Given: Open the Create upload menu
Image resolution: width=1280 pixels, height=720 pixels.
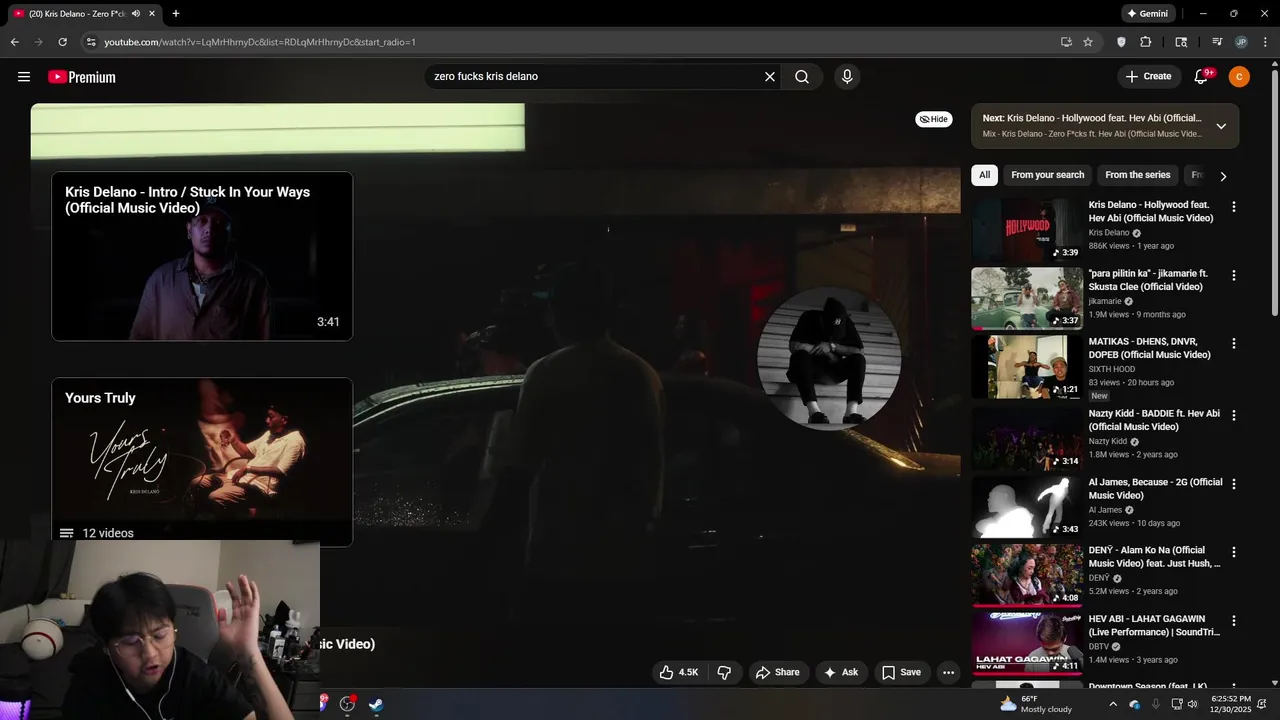Looking at the screenshot, I should [1148, 77].
